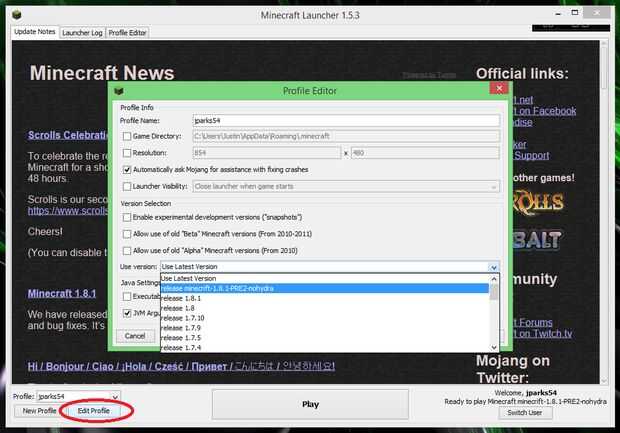Choose release 1.7.5 version
The image size is (620, 433).
click(325, 338)
